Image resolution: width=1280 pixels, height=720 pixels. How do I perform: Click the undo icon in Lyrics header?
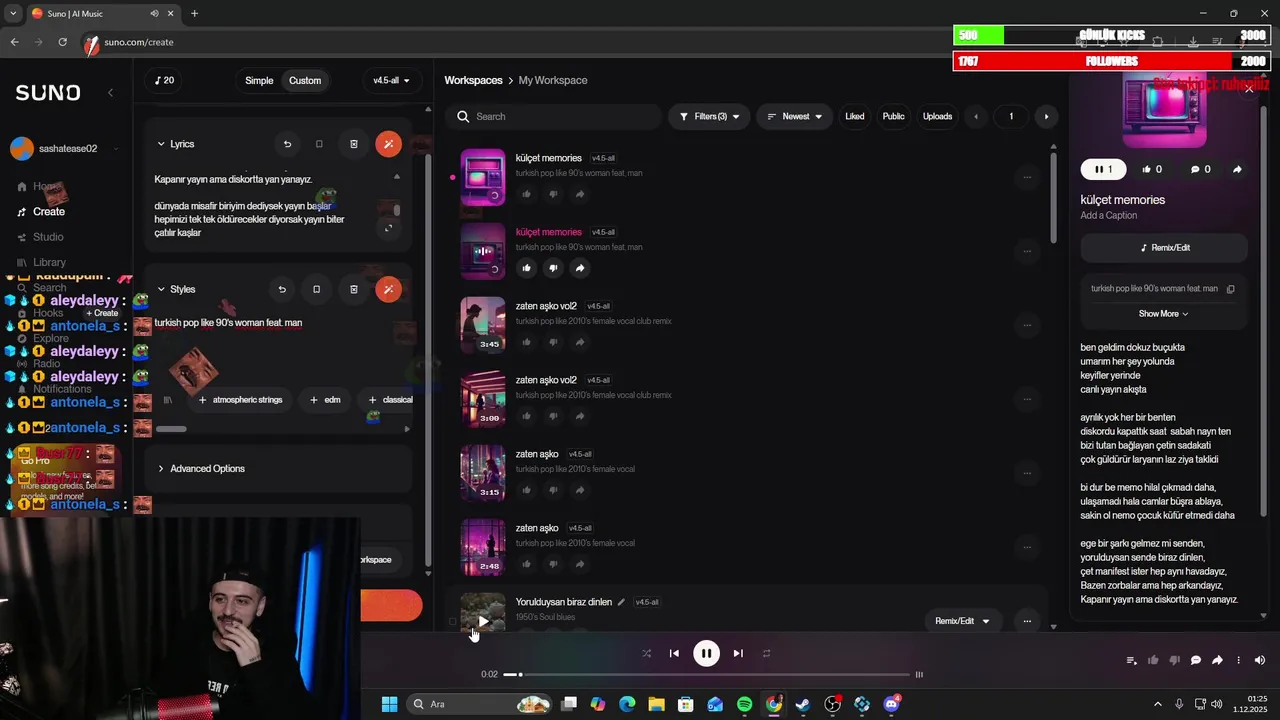(287, 144)
